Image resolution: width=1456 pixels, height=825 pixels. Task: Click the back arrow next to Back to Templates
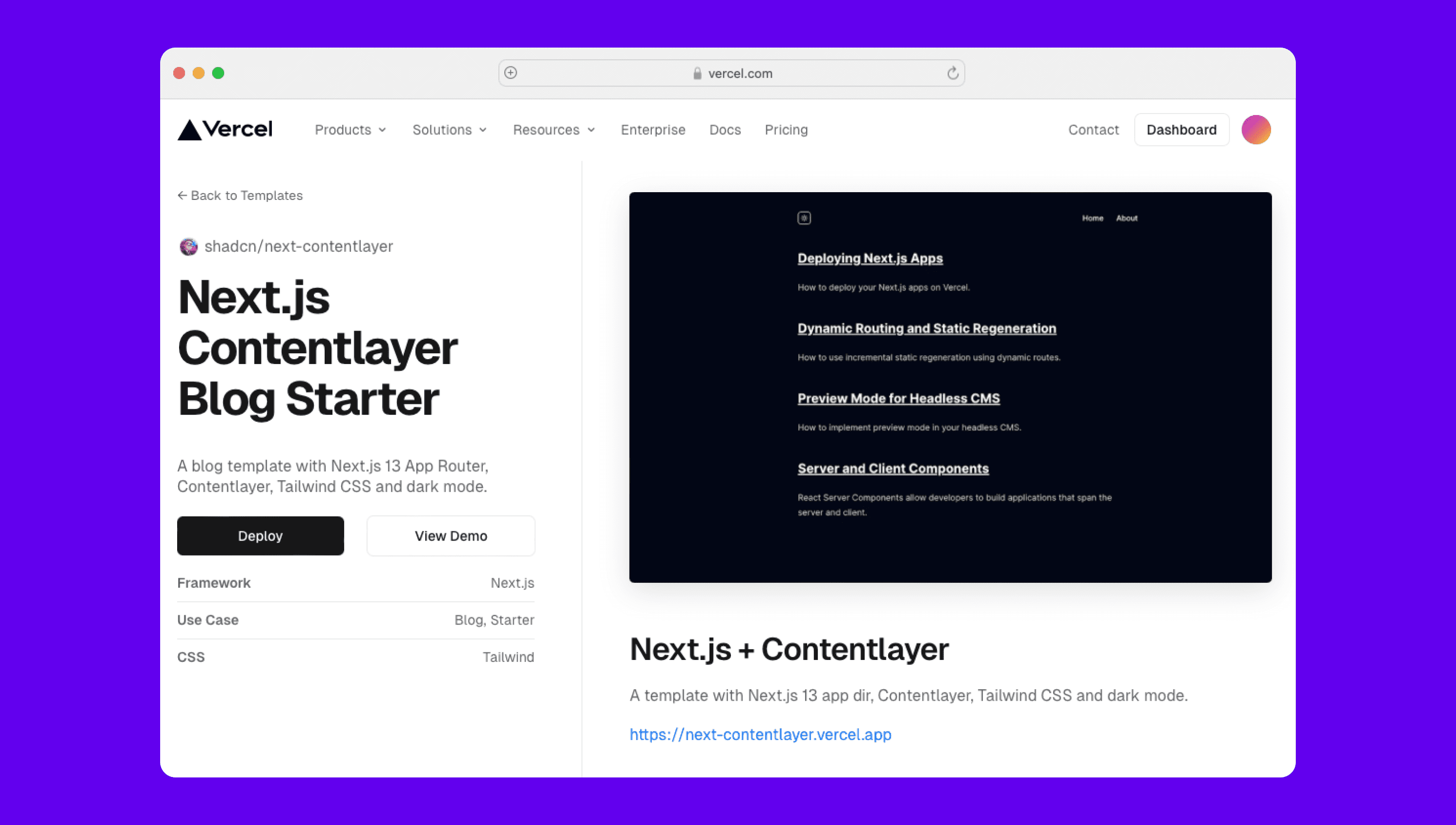click(x=182, y=195)
